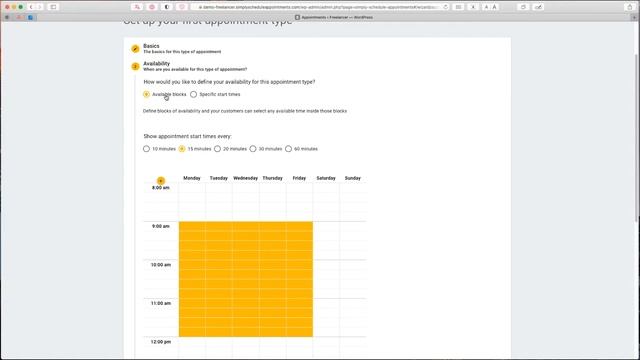Click the Friday column header
This screenshot has width=640, height=360.
coord(299,178)
